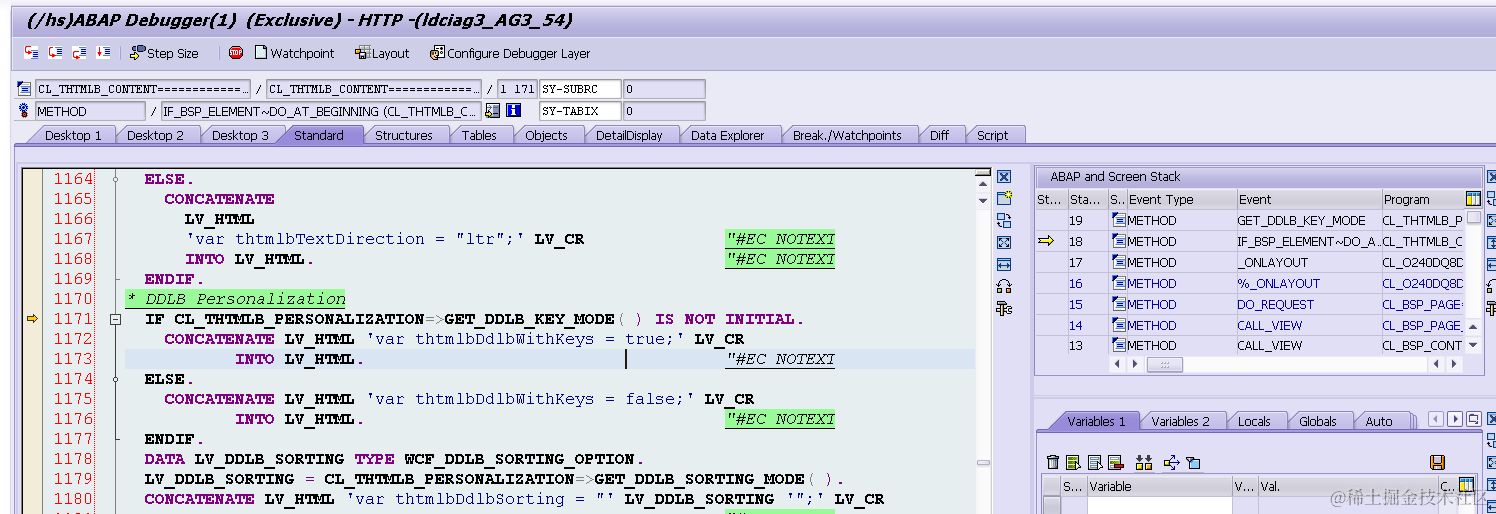The width and height of the screenshot is (1496, 514).
Task: Click the trash delete icon in variables toolbar
Action: (x=1052, y=462)
